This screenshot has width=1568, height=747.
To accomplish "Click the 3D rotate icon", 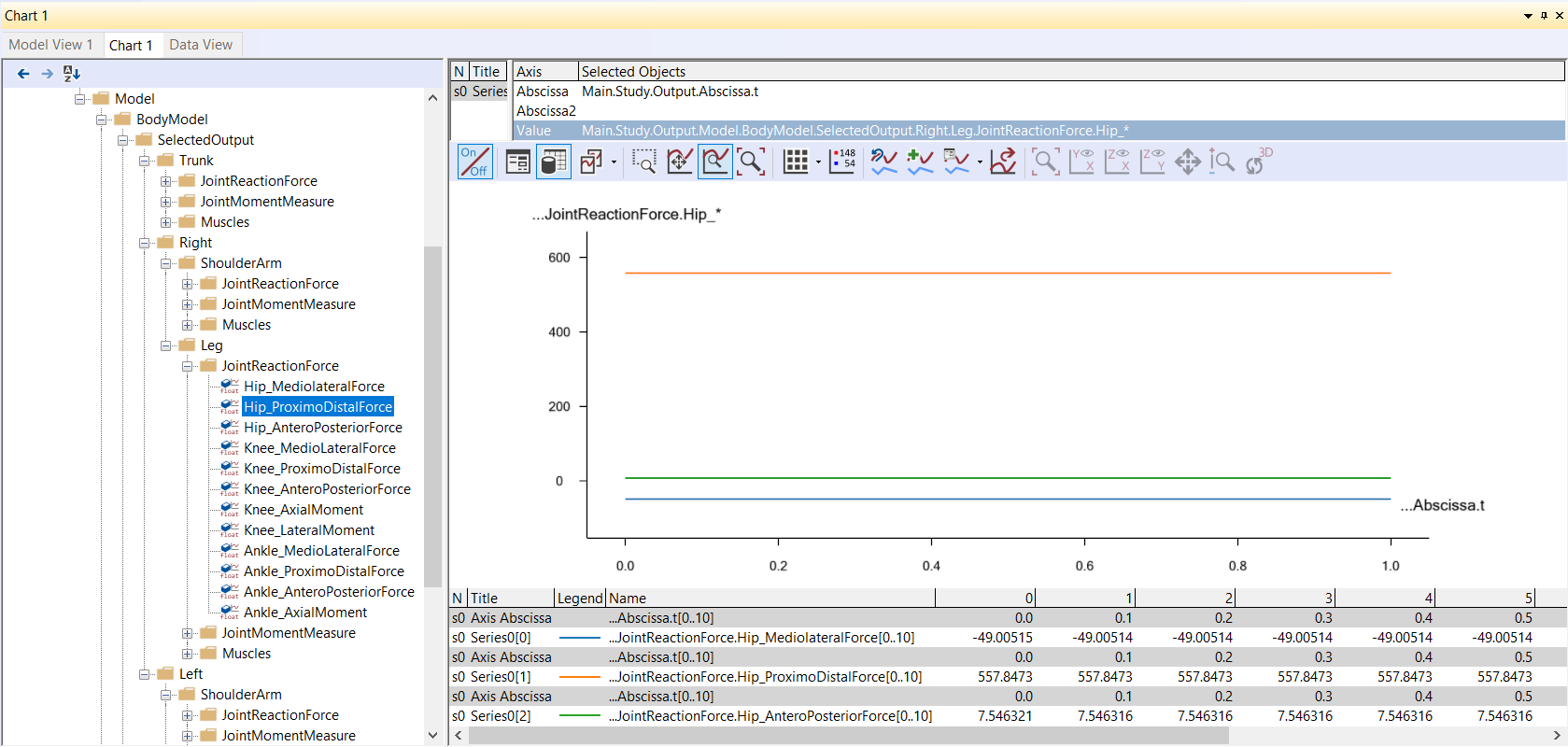I will pyautogui.click(x=1258, y=162).
